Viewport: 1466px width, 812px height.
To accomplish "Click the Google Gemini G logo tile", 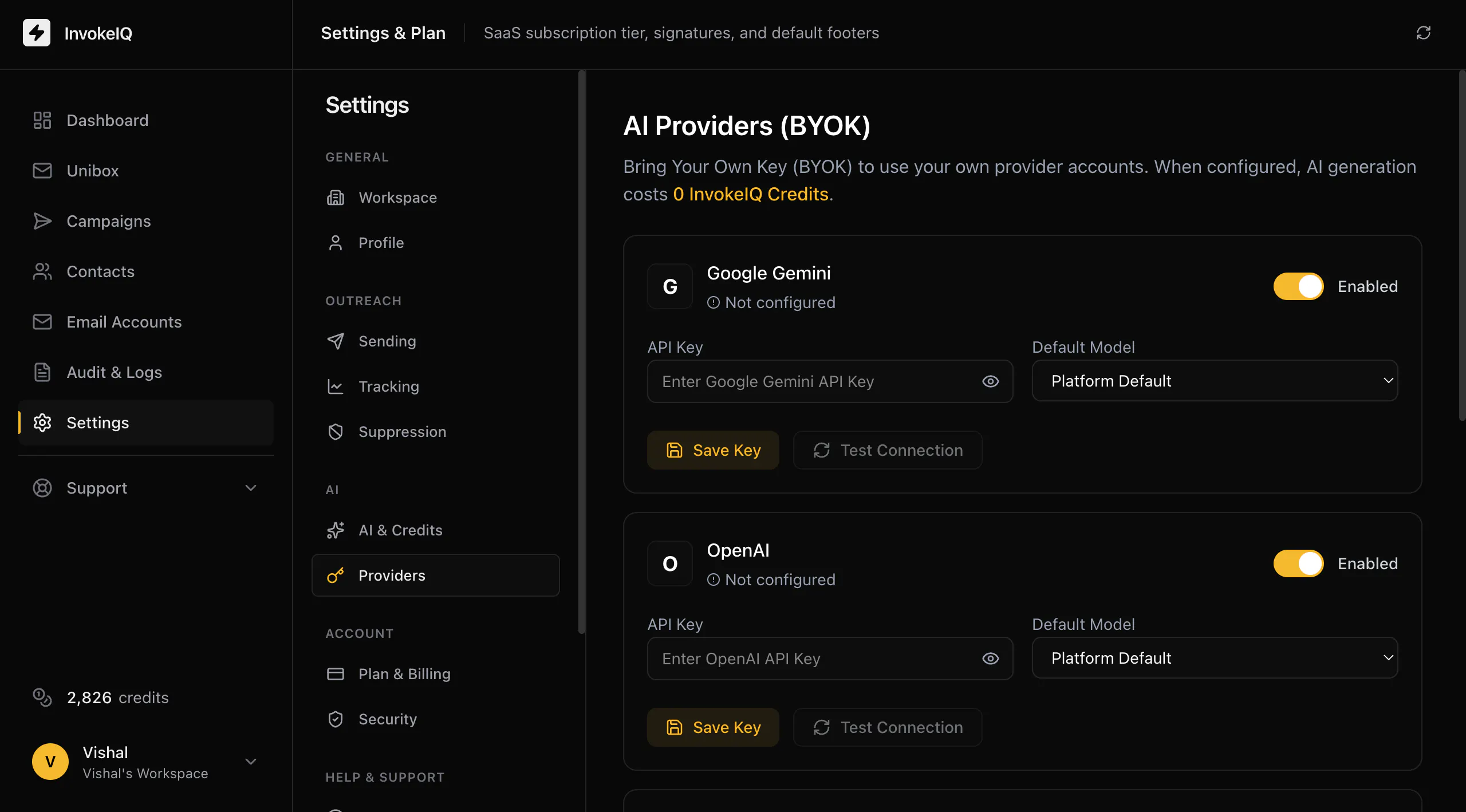I will point(670,286).
